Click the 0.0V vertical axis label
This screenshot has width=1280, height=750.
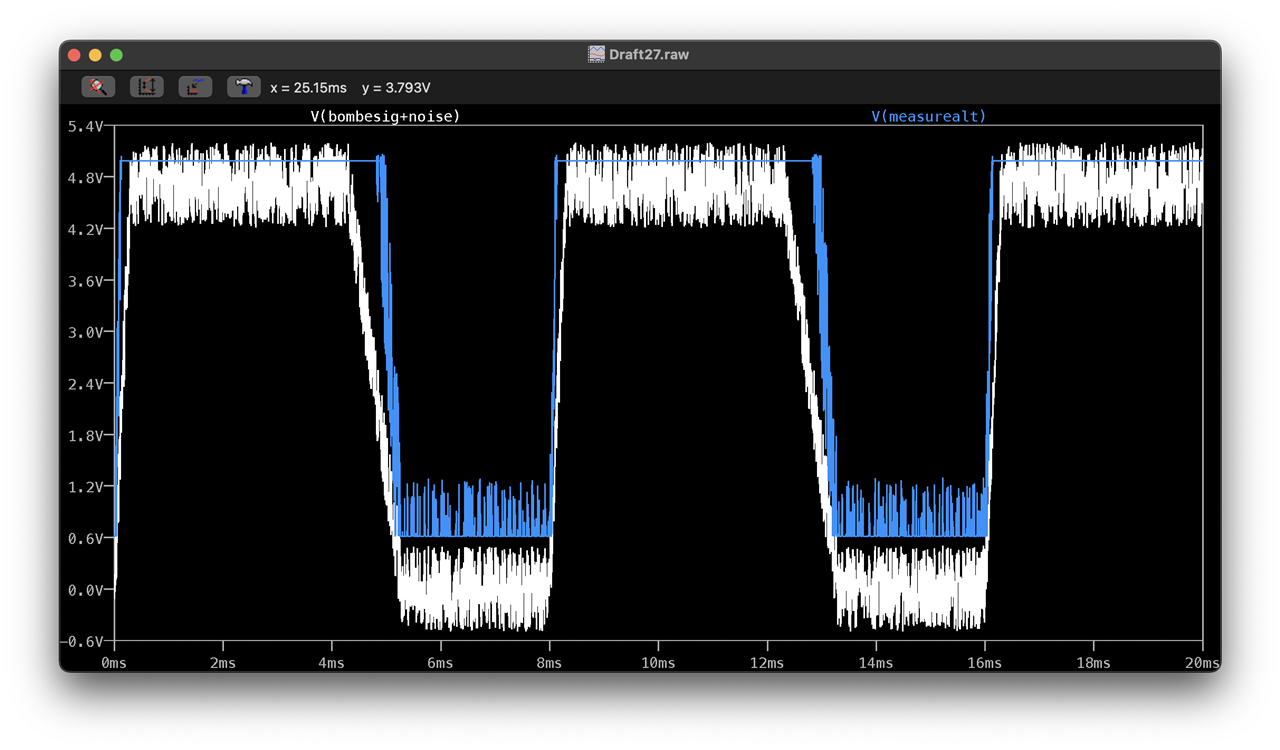coord(84,590)
